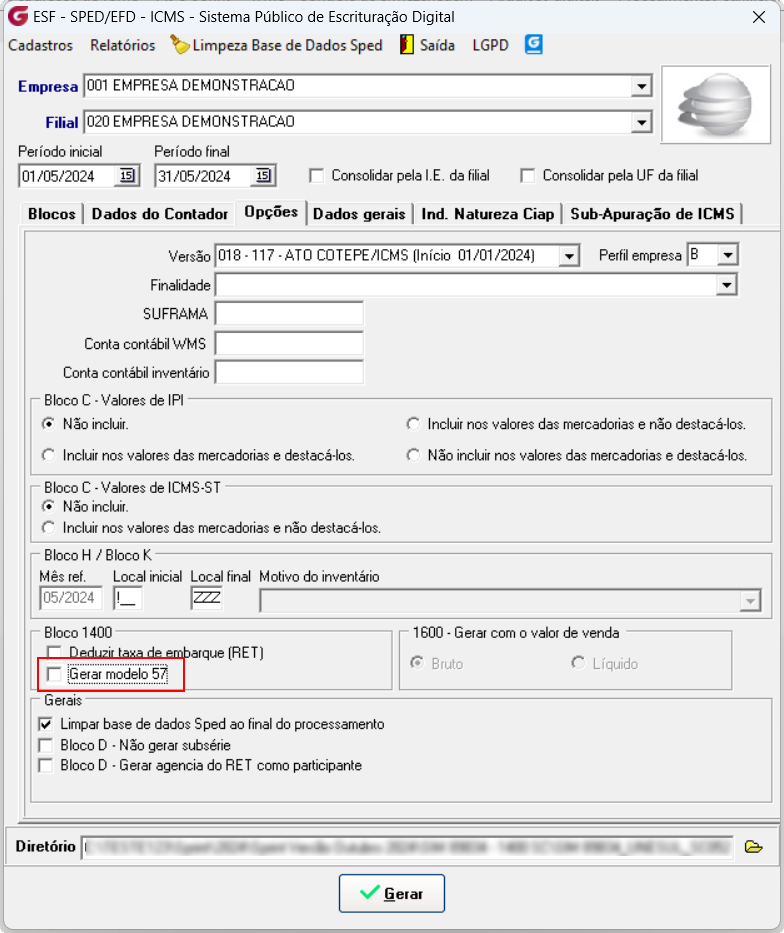
Task: Select ICMS-ST incluir e não destacá-los
Action: coord(48,528)
